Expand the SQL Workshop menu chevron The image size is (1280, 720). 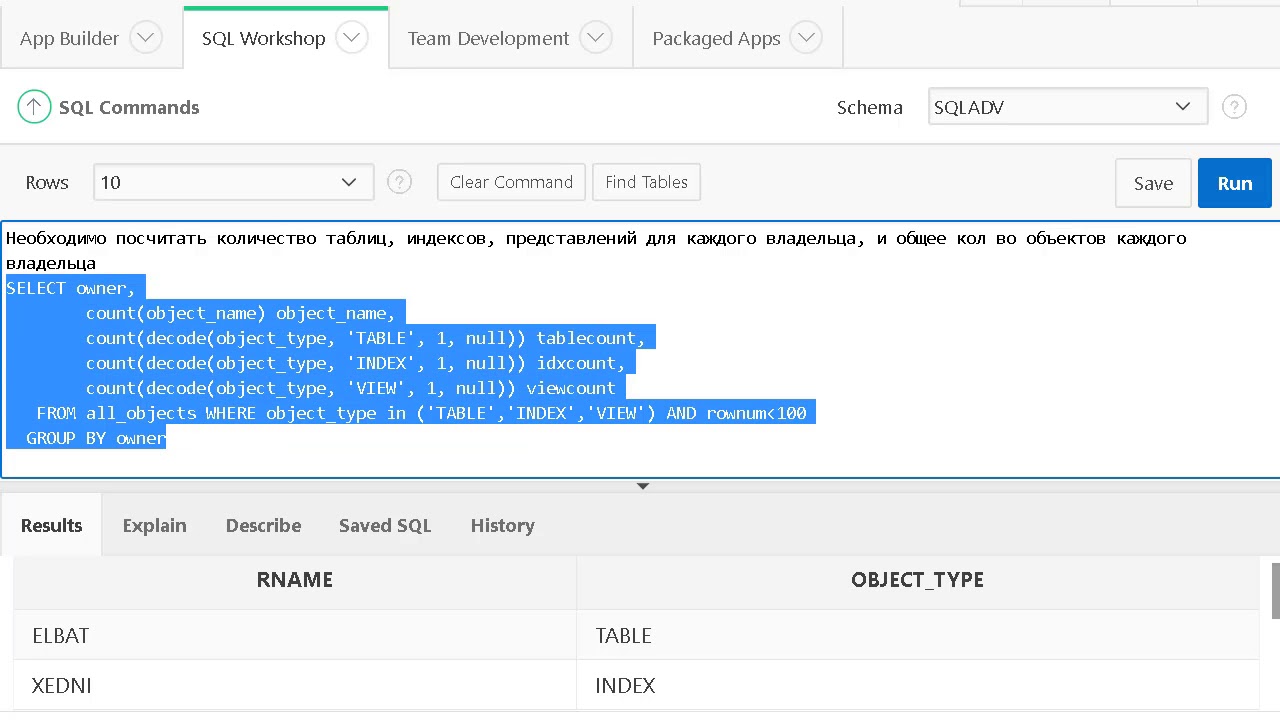(352, 38)
